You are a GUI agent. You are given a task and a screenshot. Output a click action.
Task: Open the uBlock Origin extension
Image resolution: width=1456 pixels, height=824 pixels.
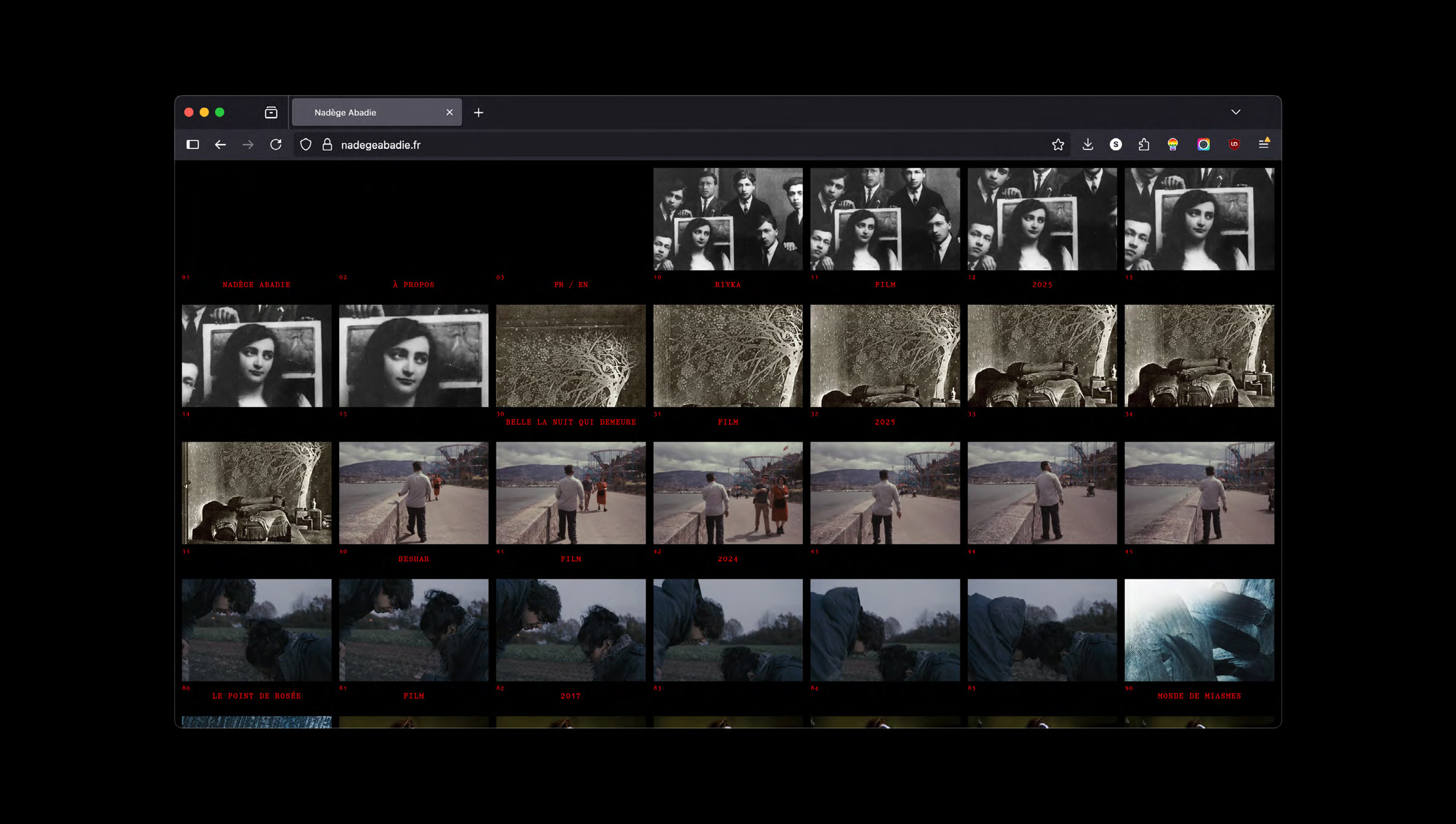coord(1234,145)
